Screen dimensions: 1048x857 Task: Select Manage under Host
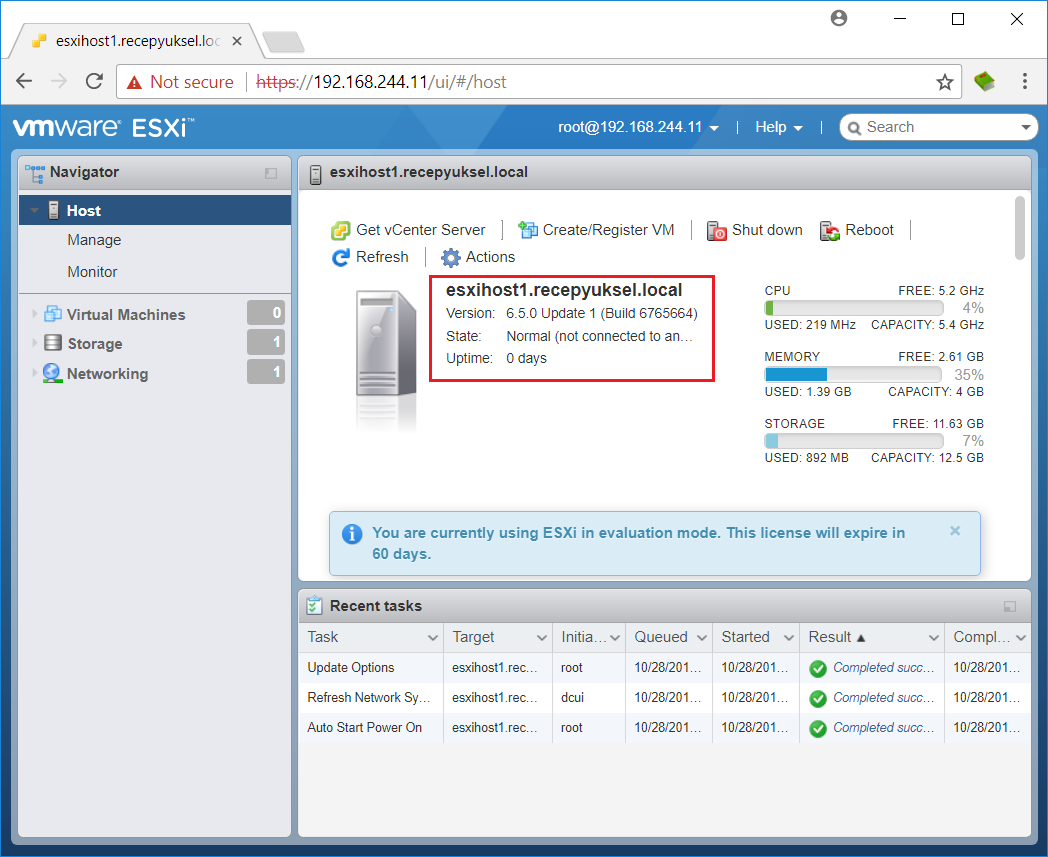pos(94,240)
